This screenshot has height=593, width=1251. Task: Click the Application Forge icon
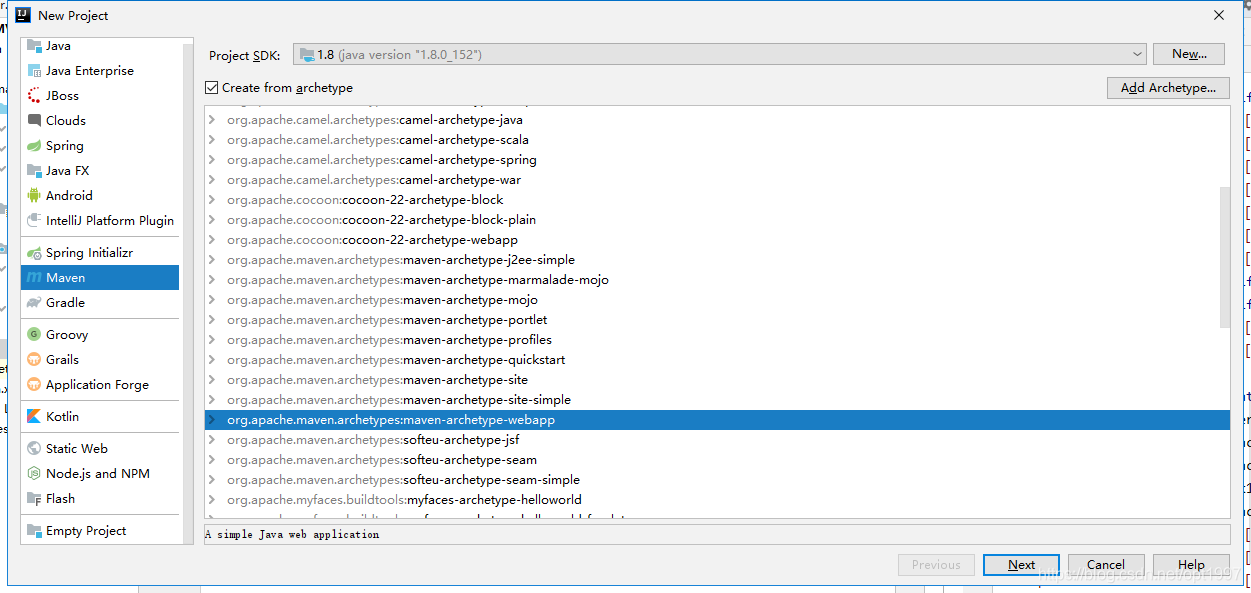[x=34, y=385]
